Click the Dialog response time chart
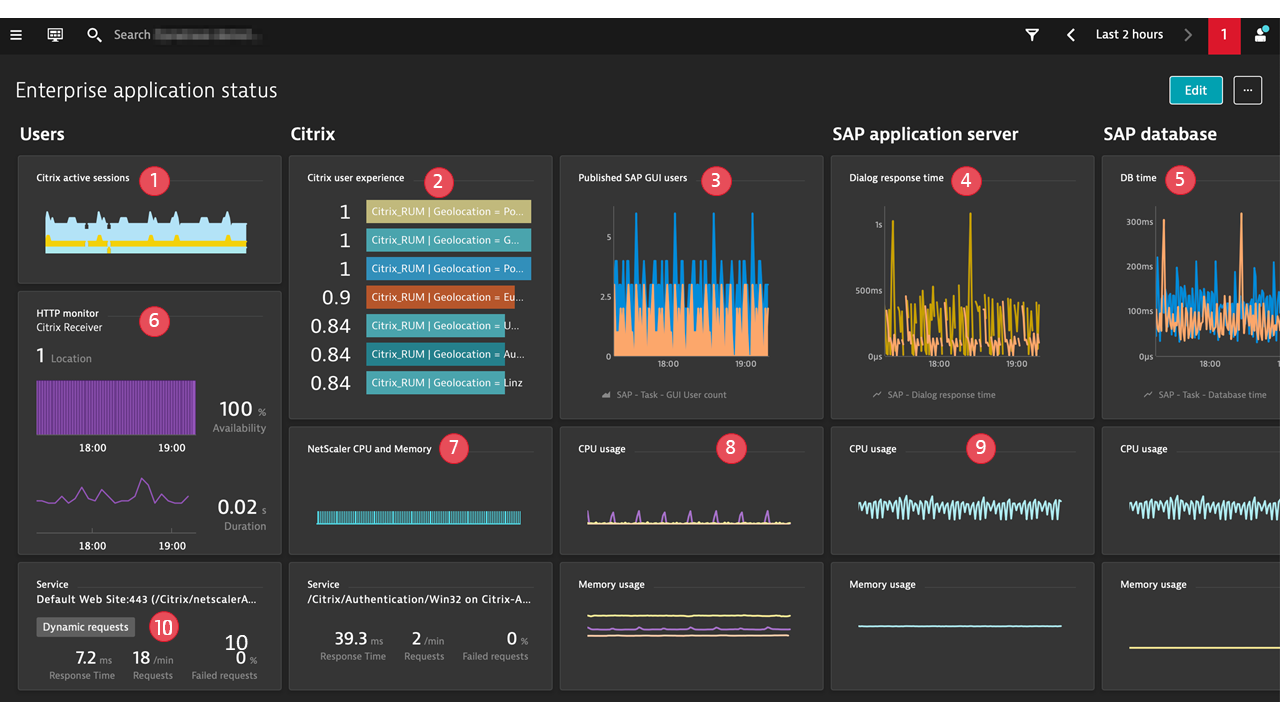Image resolution: width=1280 pixels, height=720 pixels. [x=962, y=284]
